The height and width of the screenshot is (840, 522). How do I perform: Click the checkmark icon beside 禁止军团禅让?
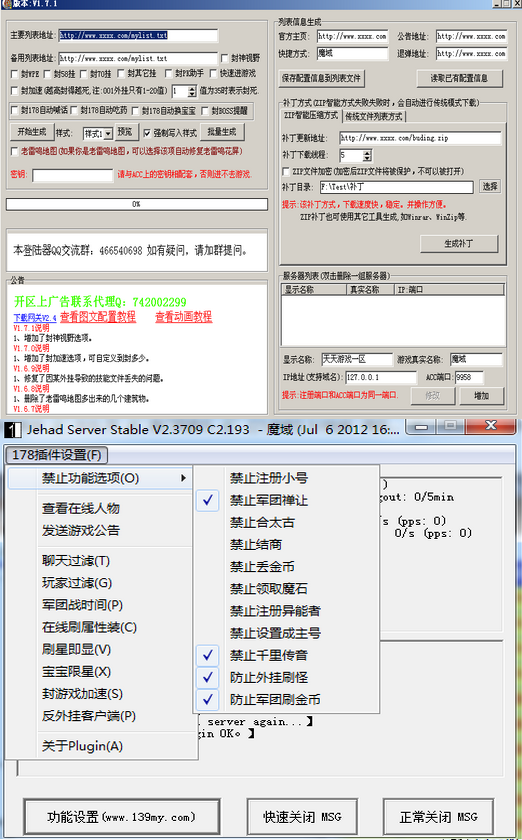tap(208, 500)
